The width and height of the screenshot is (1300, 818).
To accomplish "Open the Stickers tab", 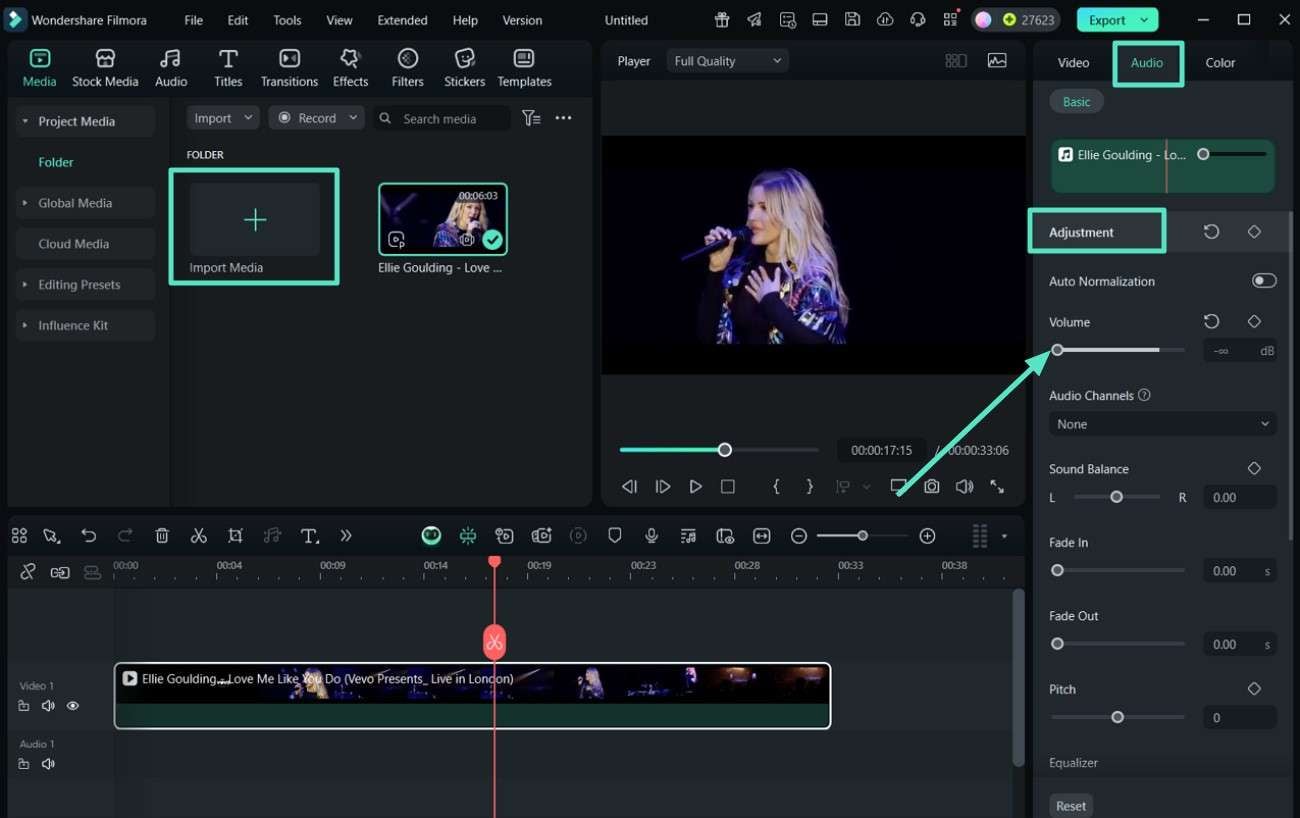I will pos(464,68).
